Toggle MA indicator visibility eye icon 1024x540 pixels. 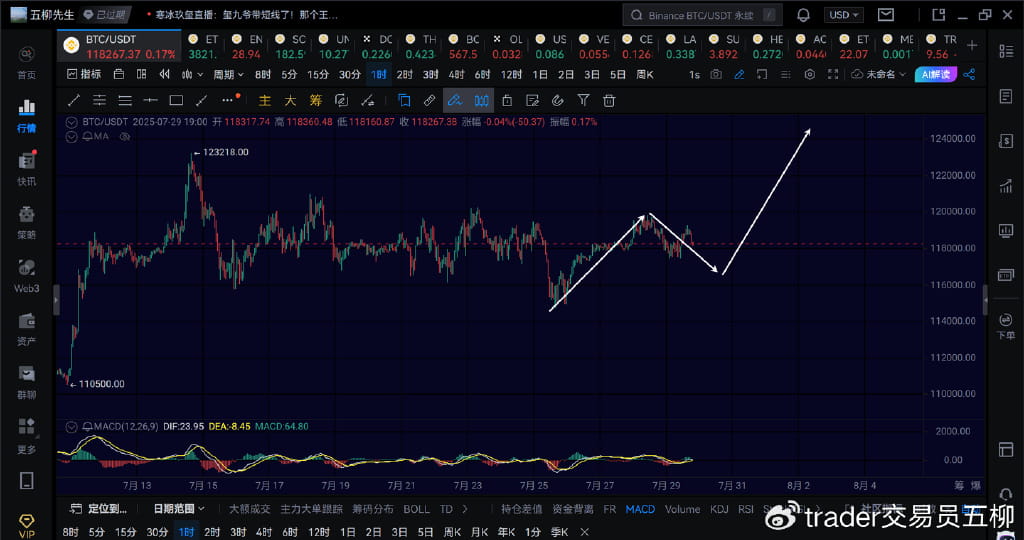pos(125,136)
